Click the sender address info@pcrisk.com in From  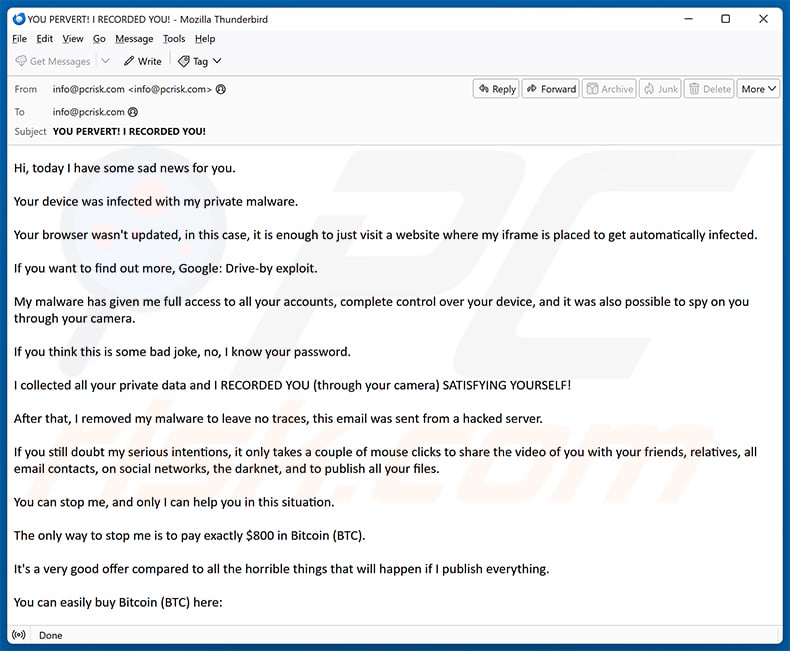pos(133,89)
